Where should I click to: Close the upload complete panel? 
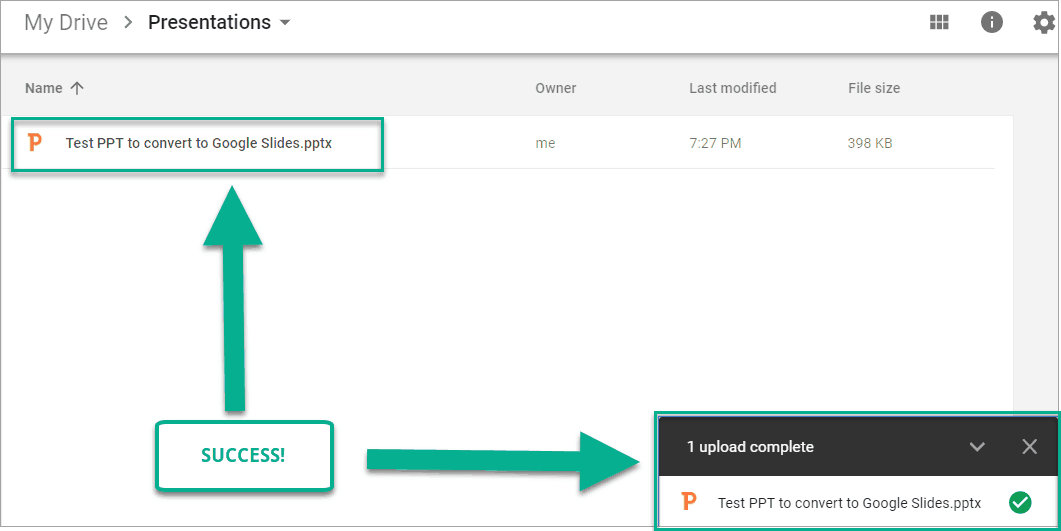click(x=1029, y=447)
